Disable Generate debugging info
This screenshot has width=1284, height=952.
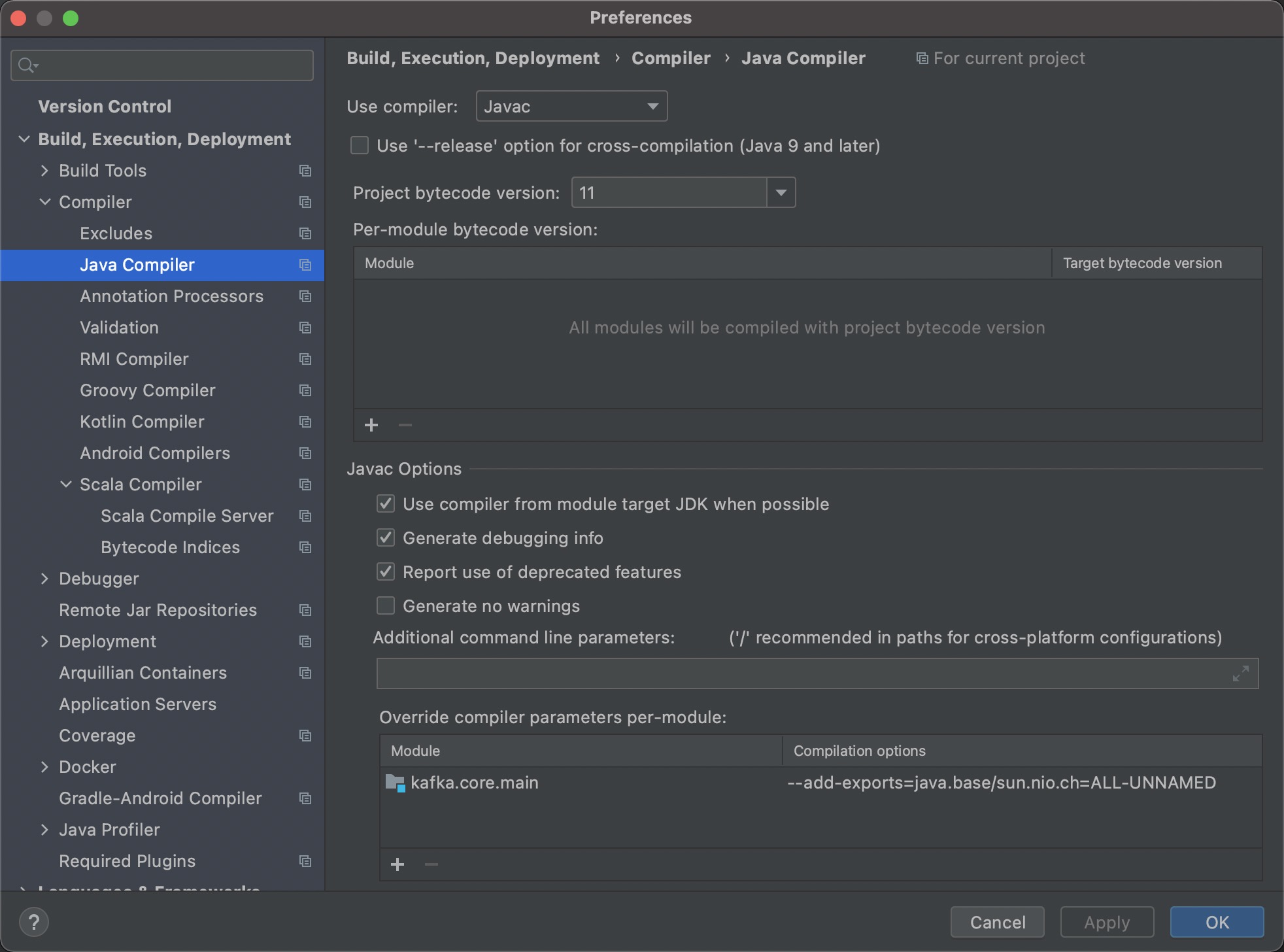(x=386, y=537)
